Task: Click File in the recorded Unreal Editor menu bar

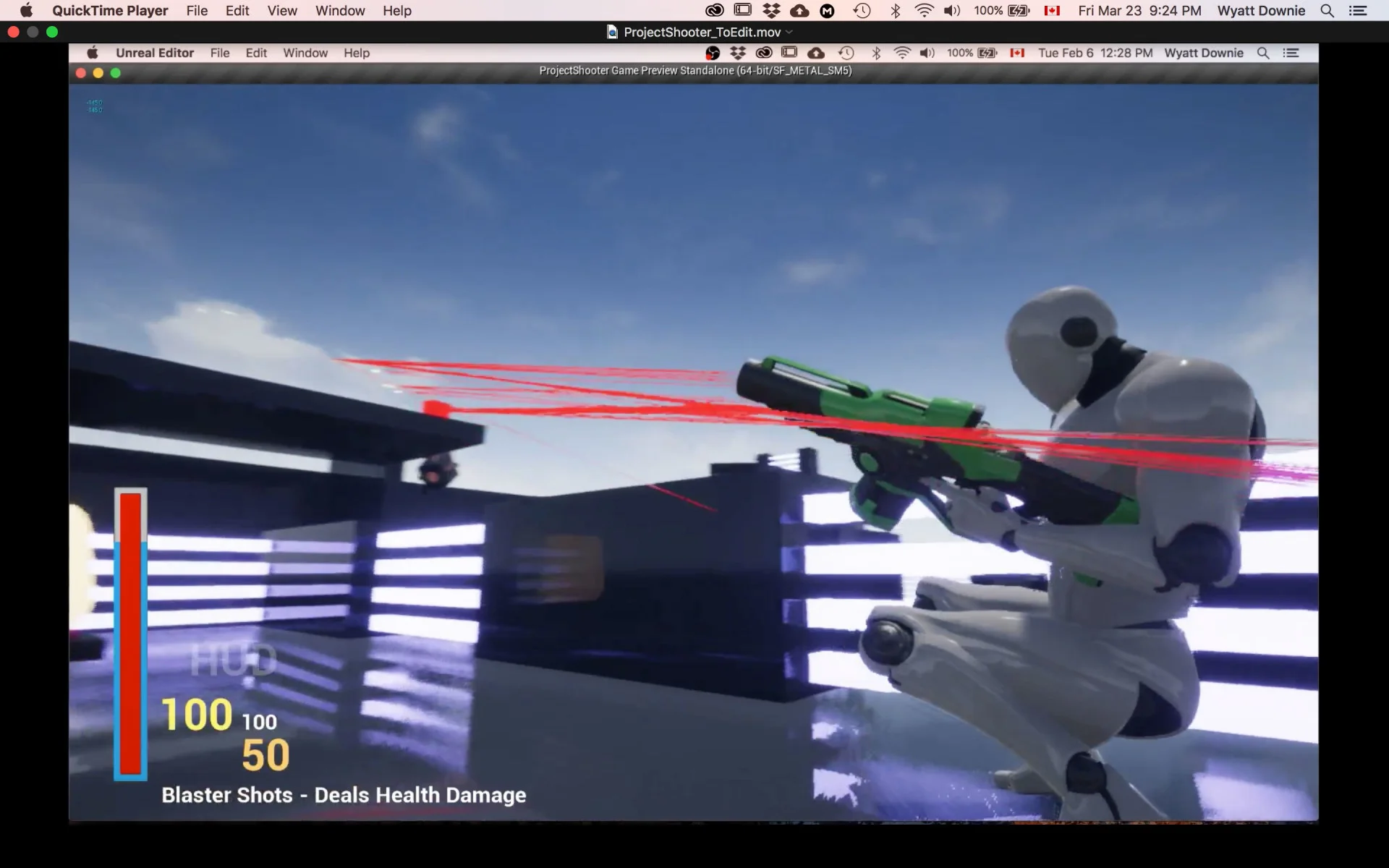Action: pos(220,53)
